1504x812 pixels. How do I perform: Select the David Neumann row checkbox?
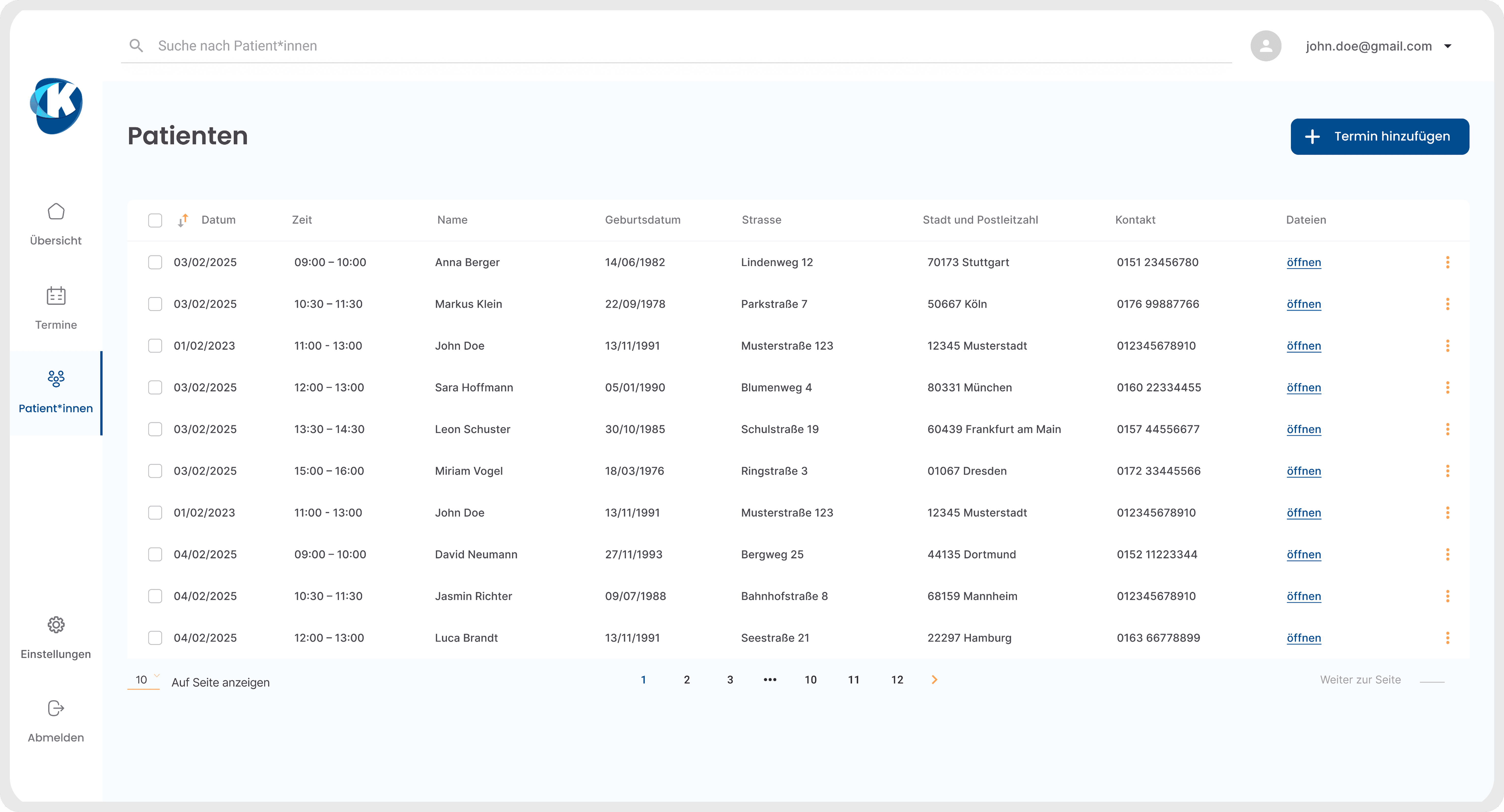[x=155, y=555]
